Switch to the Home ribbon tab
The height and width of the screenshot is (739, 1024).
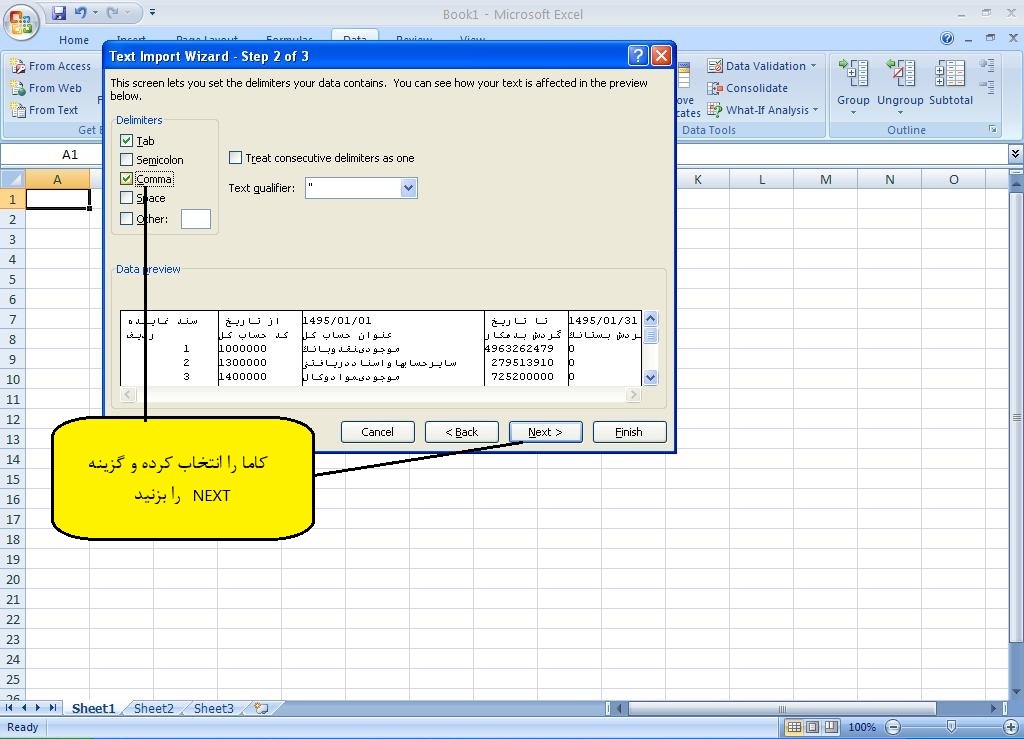pos(74,40)
